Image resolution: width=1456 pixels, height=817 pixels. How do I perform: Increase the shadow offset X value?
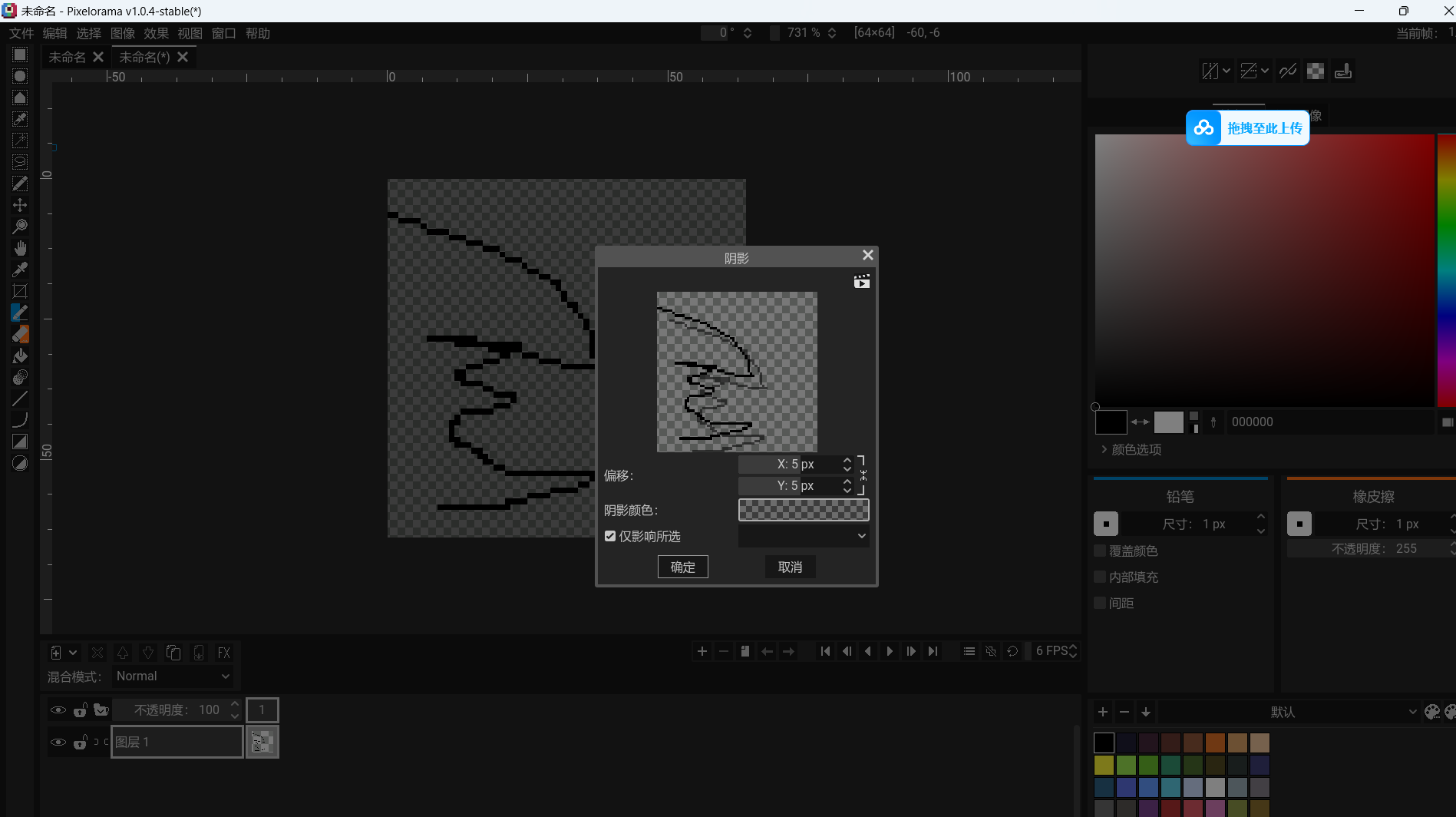click(847, 460)
